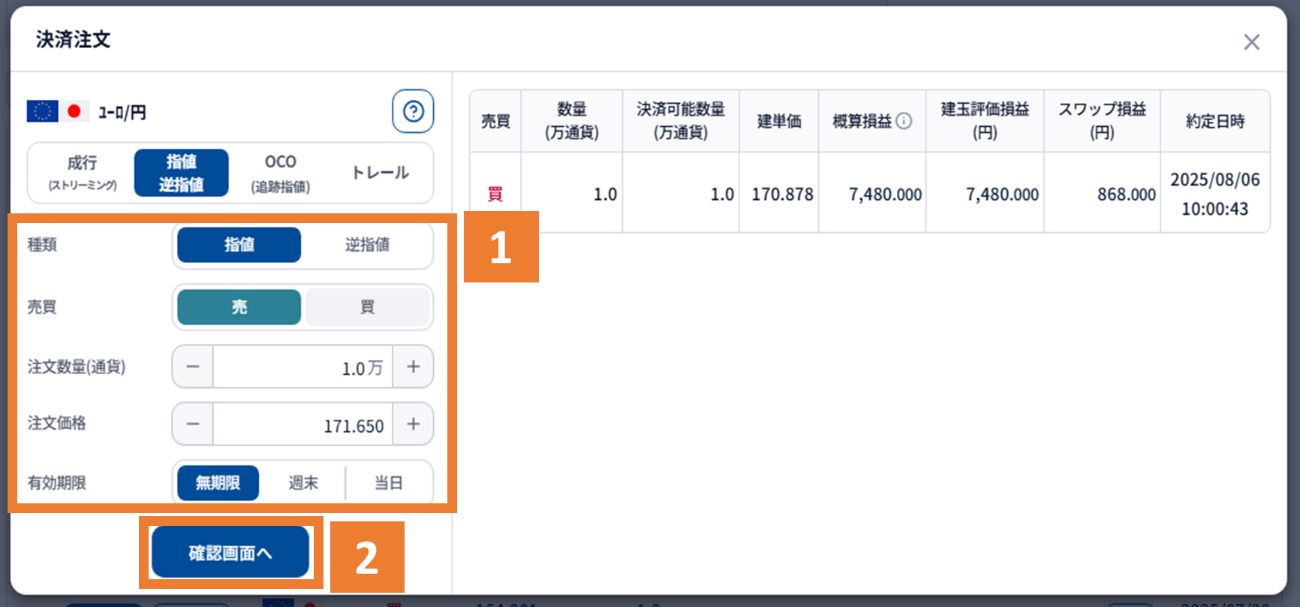This screenshot has width=1300, height=607.
Task: Set 有効期限 to 当日
Action: point(388,483)
